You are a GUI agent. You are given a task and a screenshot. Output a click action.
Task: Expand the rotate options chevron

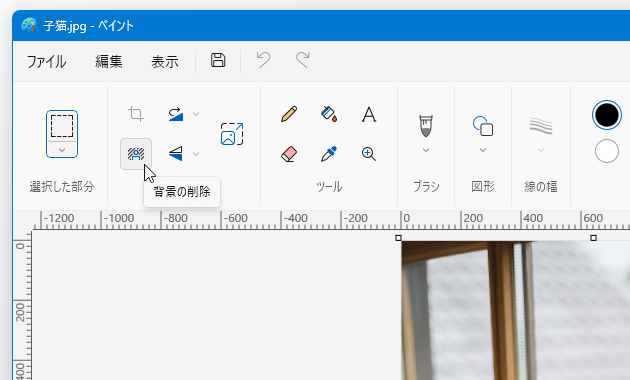pyautogui.click(x=196, y=114)
